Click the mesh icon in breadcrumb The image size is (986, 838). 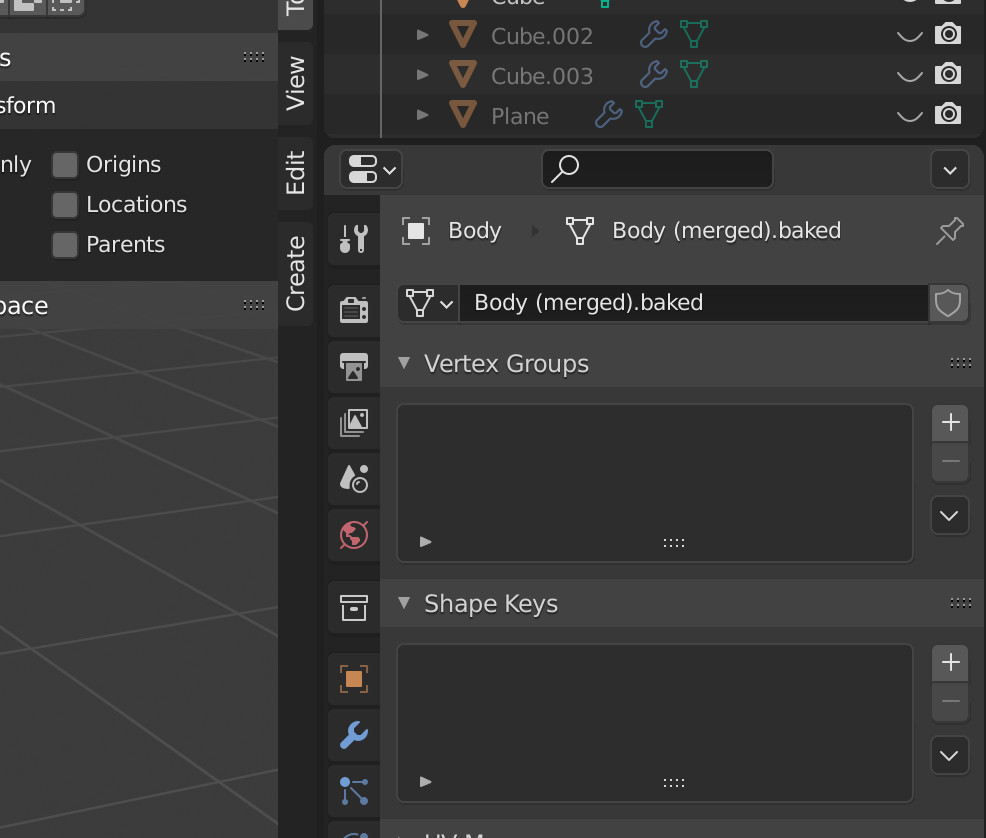point(580,231)
